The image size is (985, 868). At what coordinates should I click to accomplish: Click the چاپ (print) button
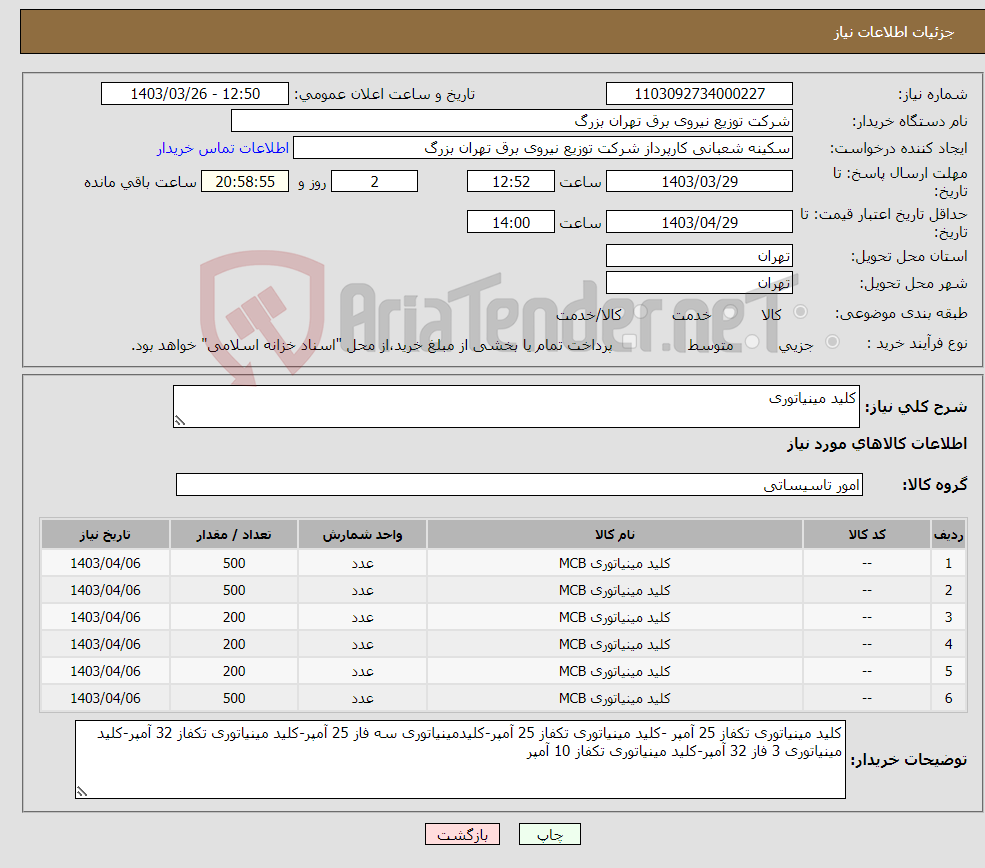tap(549, 834)
